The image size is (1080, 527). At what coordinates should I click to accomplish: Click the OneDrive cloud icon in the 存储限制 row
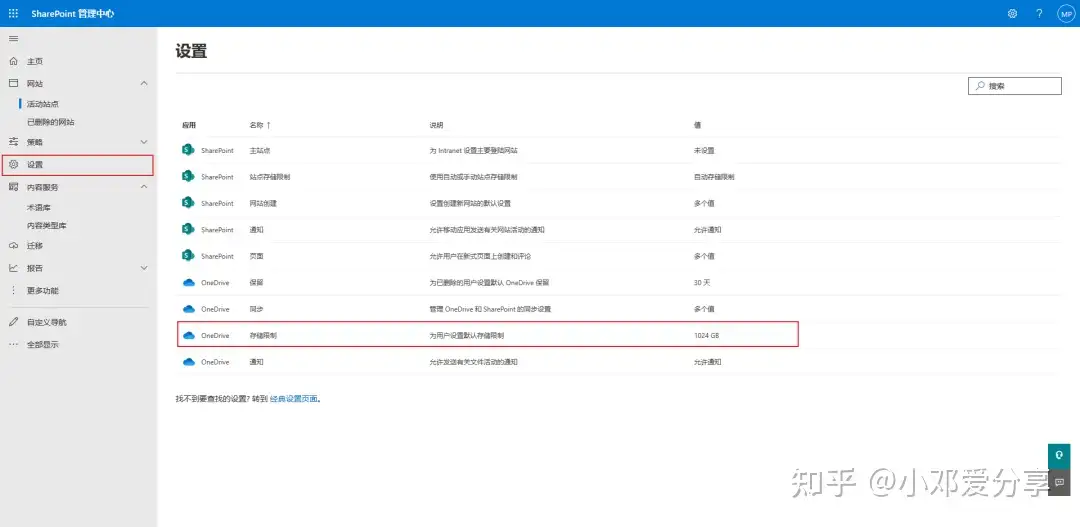[189, 335]
